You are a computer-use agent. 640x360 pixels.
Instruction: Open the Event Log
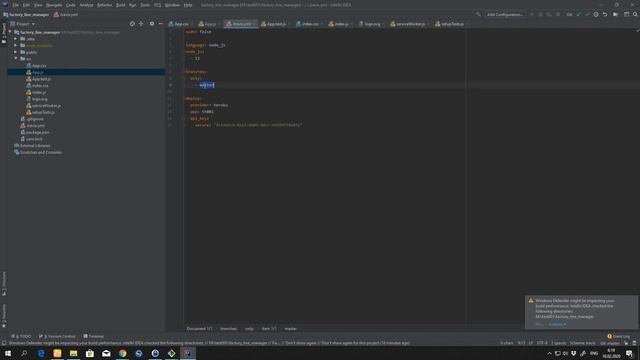point(619,336)
